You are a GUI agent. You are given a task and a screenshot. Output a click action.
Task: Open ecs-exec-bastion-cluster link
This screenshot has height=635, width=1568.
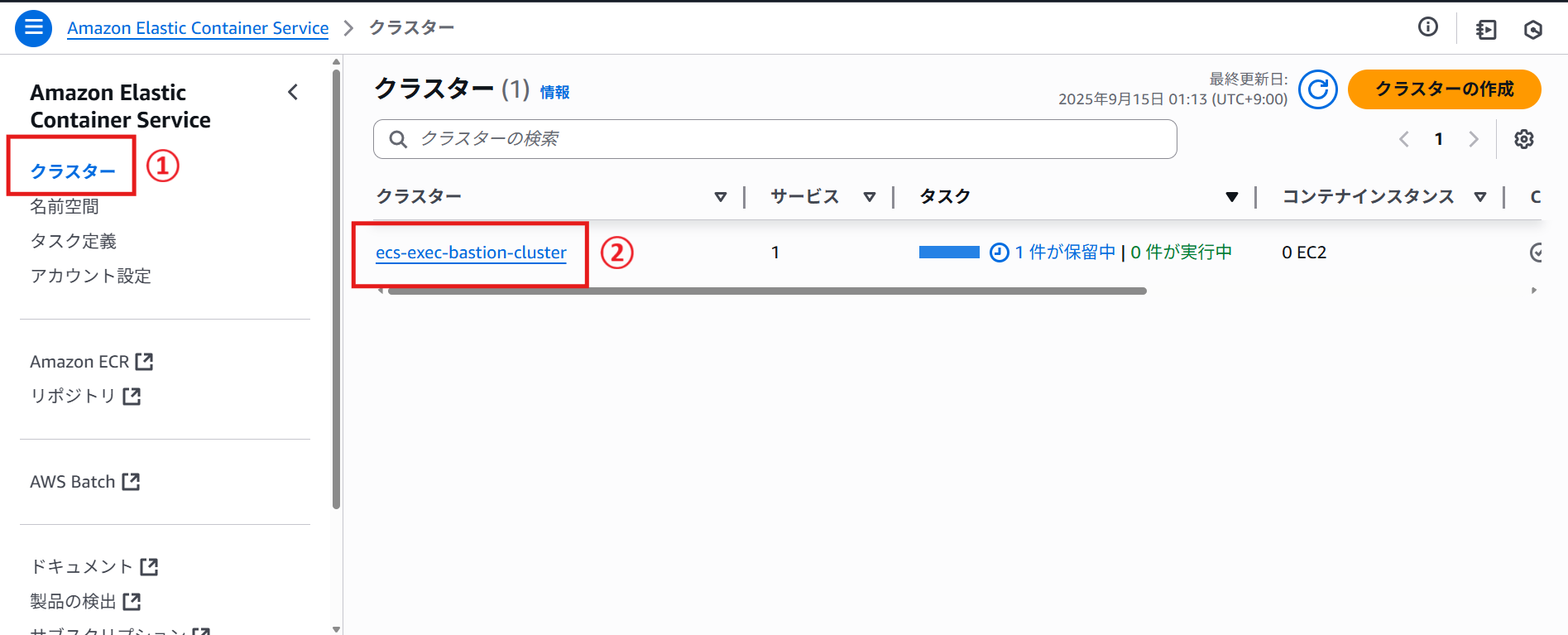[x=471, y=253]
